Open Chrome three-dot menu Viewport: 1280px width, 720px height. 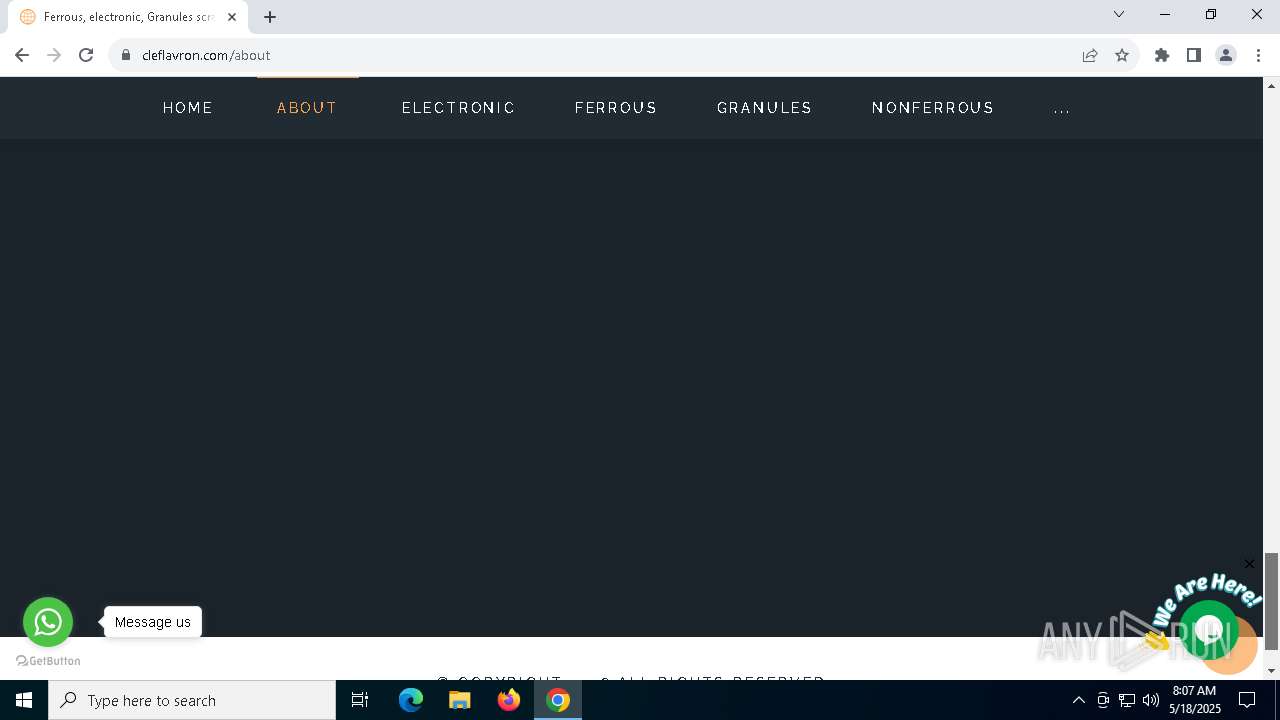tap(1258, 55)
